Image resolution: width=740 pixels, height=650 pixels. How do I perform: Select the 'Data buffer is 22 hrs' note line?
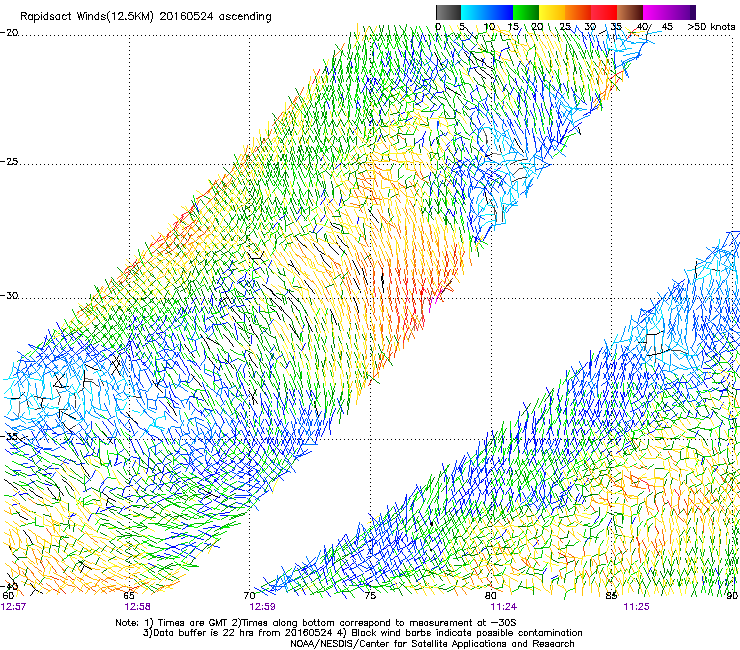point(362,633)
